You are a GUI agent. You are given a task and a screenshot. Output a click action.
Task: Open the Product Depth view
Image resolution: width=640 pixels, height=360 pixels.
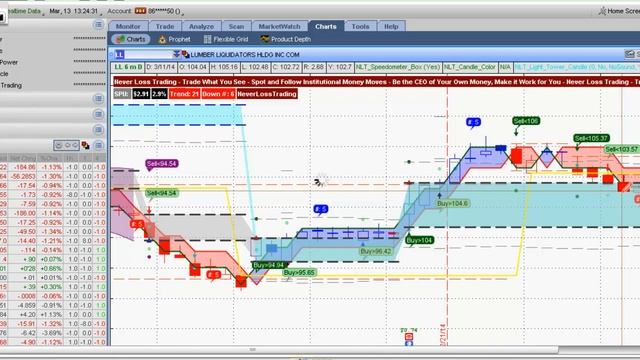(x=285, y=39)
